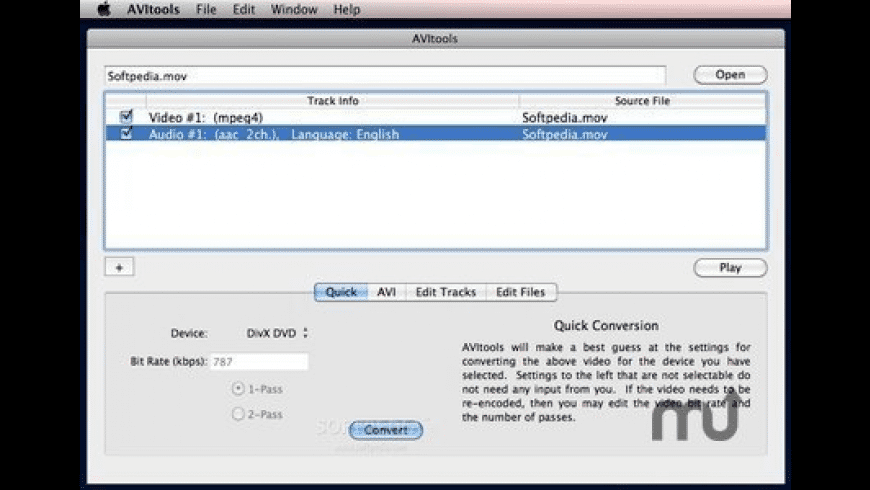Open the Window menu
This screenshot has height=490, width=870.
tap(294, 9)
